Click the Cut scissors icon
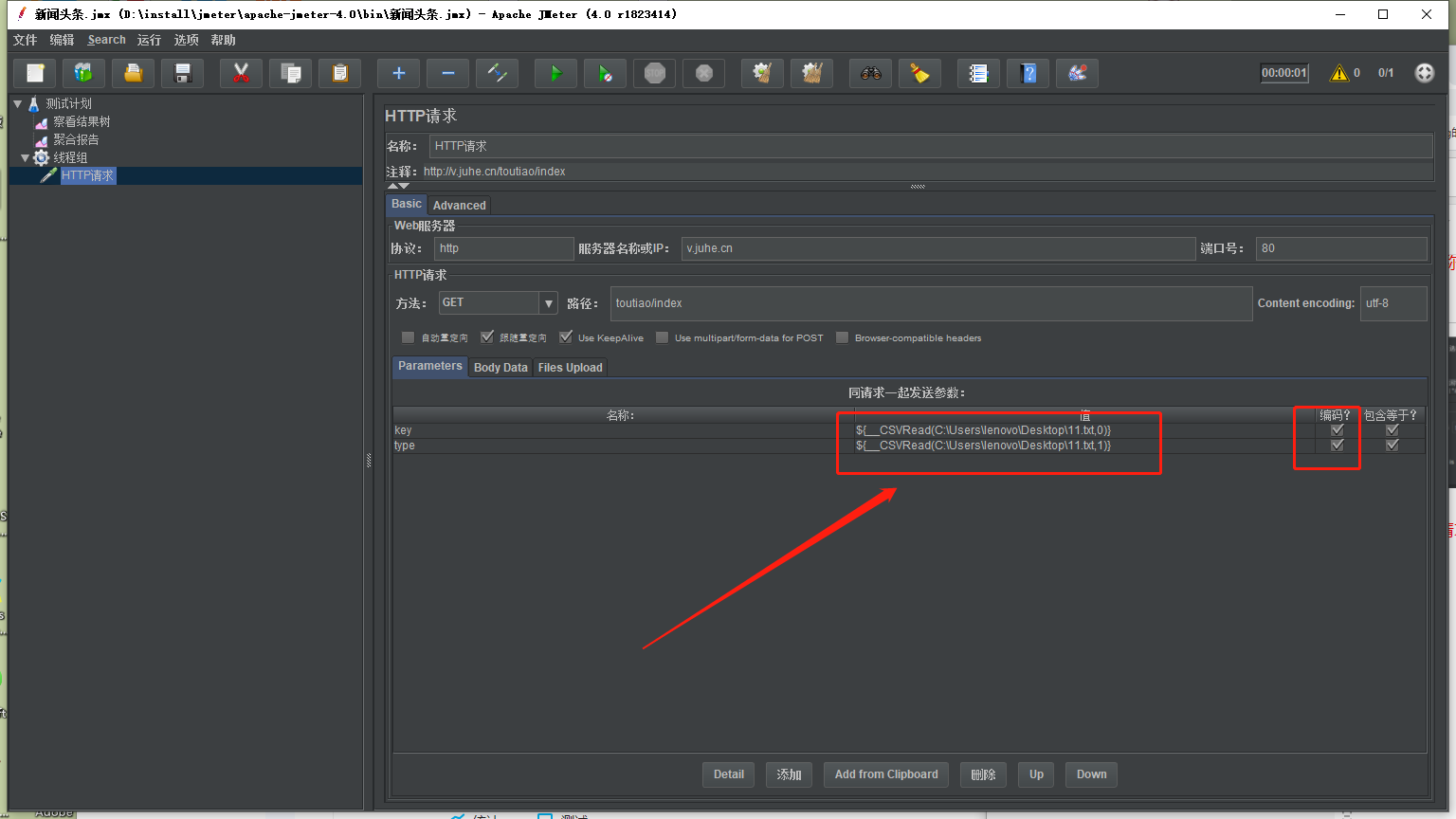 pyautogui.click(x=241, y=73)
